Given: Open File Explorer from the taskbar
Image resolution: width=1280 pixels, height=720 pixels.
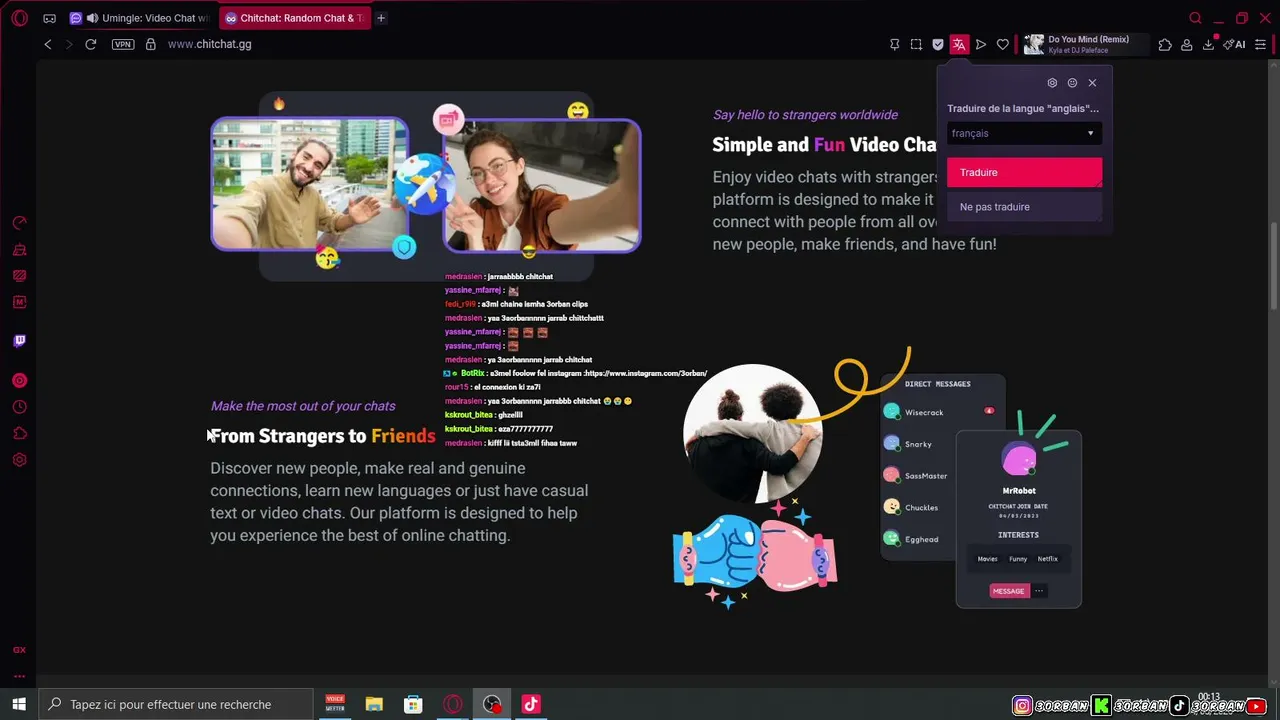Looking at the screenshot, I should (374, 704).
